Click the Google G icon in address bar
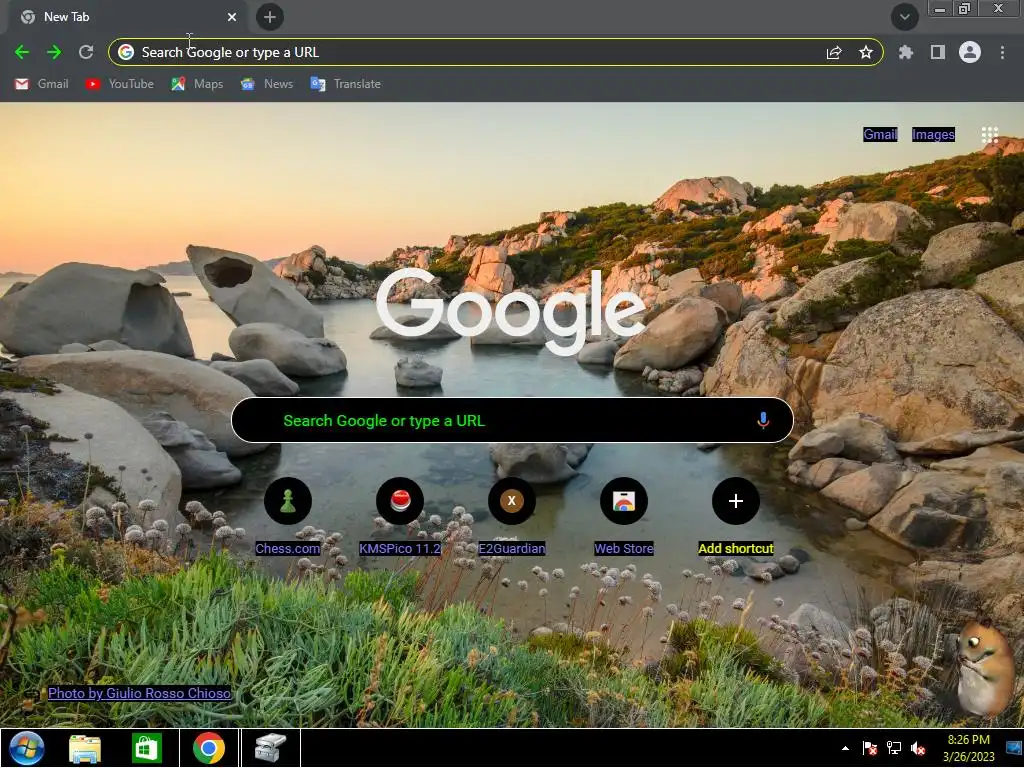The width and height of the screenshot is (1024, 768). coord(126,52)
